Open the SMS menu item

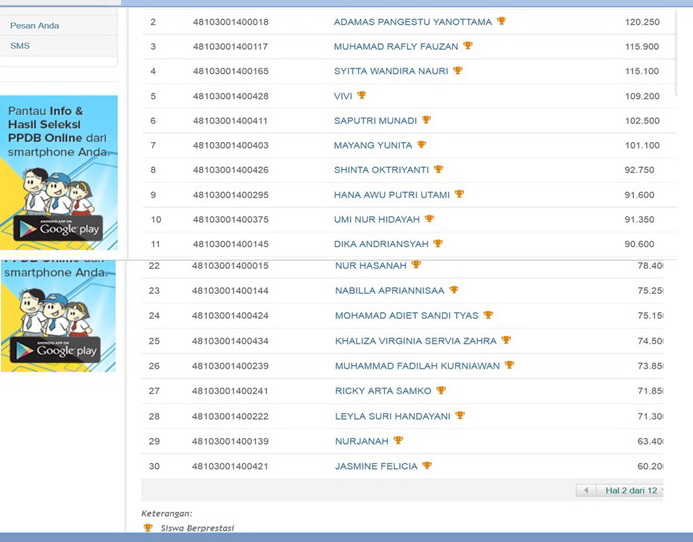click(20, 46)
